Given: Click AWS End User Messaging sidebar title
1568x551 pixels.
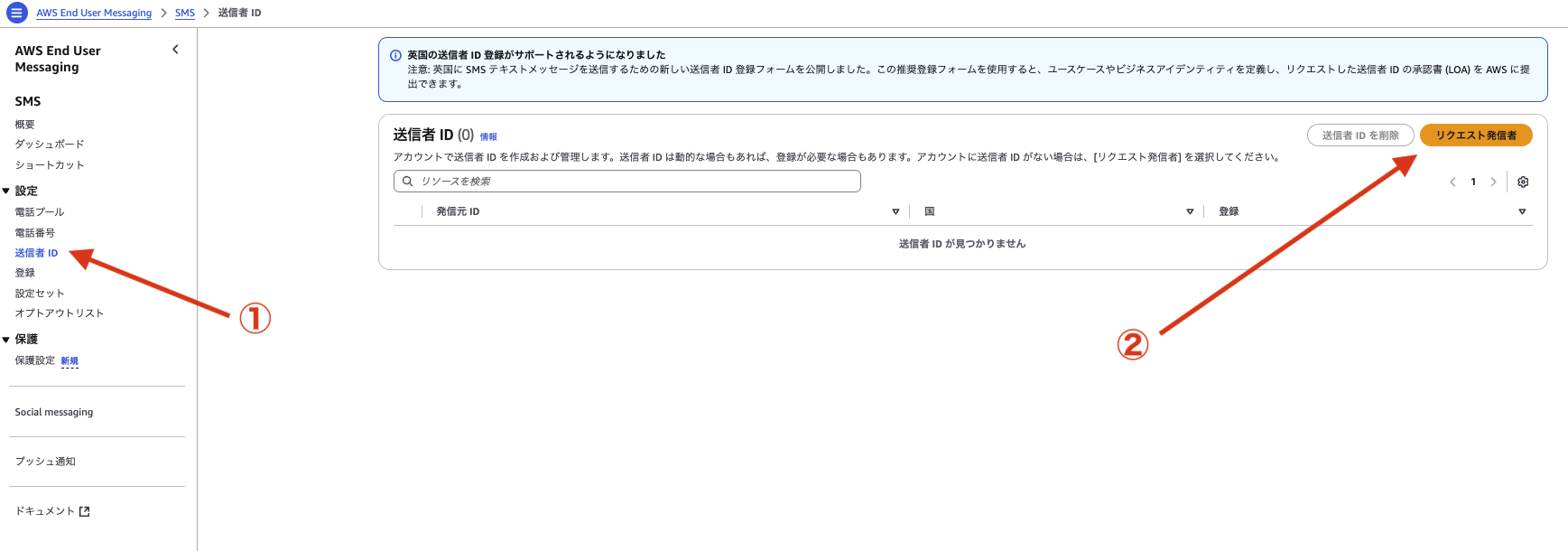Looking at the screenshot, I should point(58,59).
